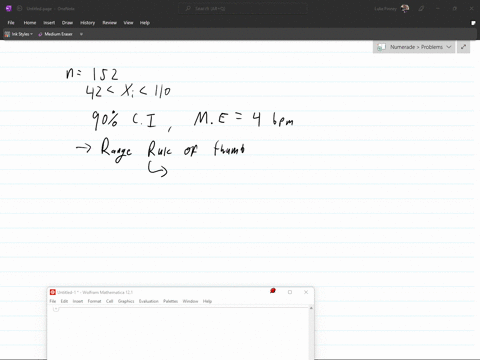This screenshot has height=360, width=480.
Task: Open Mathematica's Window menu
Action: coord(190,301)
